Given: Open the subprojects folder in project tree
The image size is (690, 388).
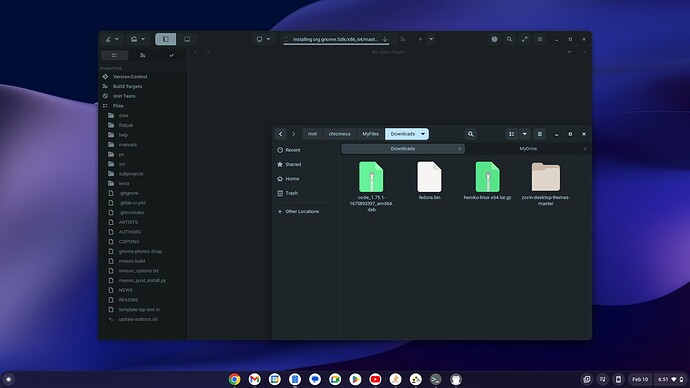Looking at the screenshot, I should (131, 173).
